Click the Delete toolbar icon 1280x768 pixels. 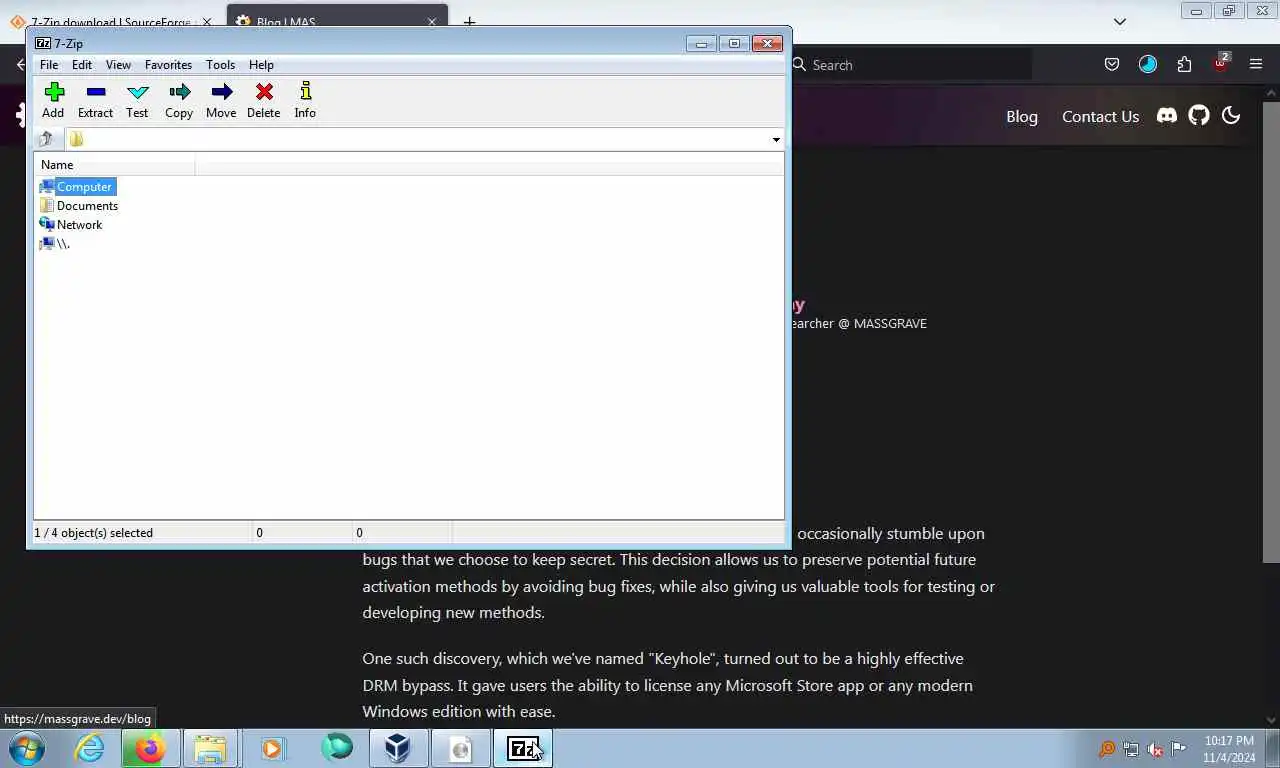(264, 100)
